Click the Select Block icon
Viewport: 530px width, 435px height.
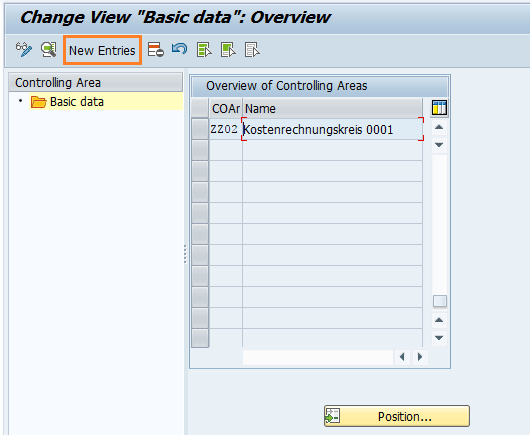(x=228, y=50)
